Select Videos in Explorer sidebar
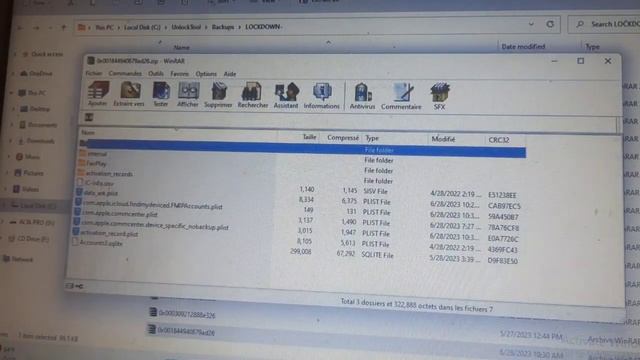The height and width of the screenshot is (360, 640). click(26, 189)
